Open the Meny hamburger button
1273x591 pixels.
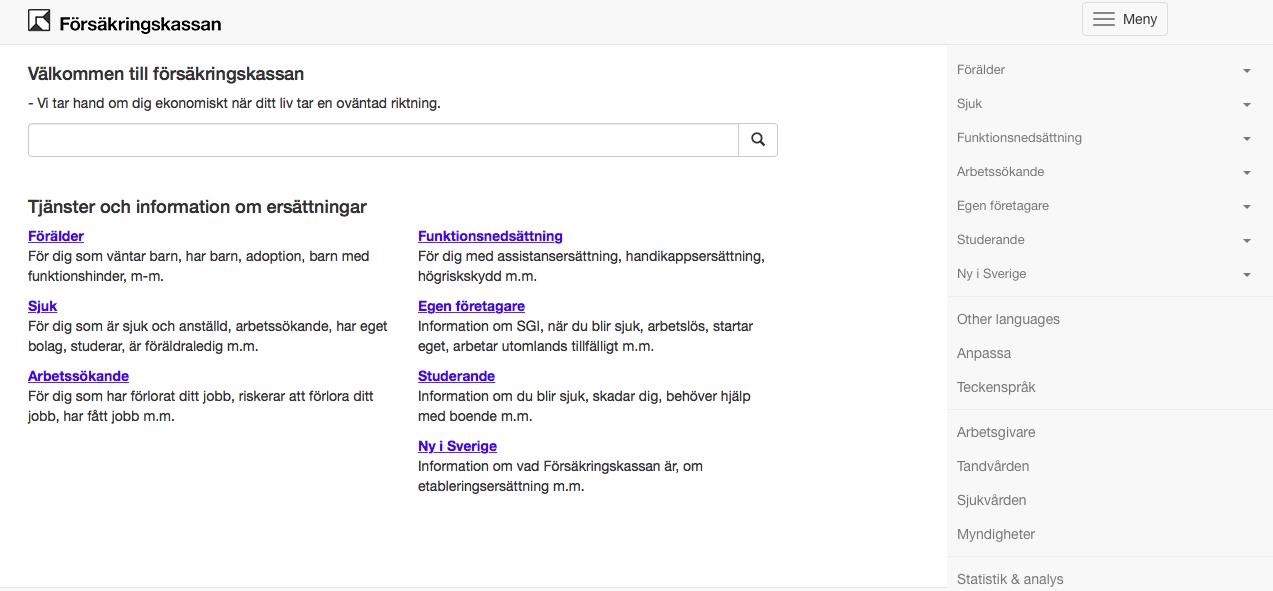tap(1124, 19)
